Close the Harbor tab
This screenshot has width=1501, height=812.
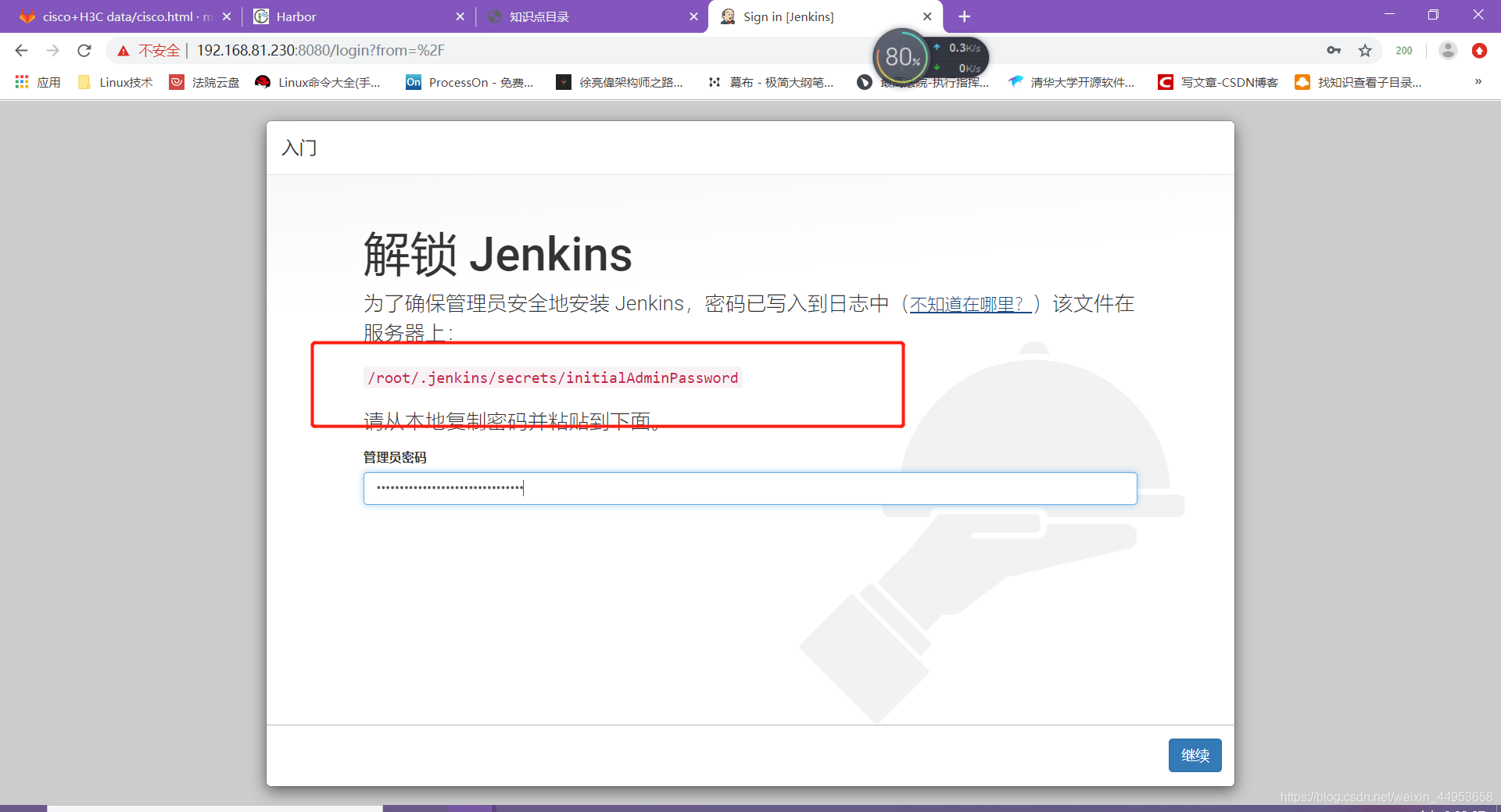pyautogui.click(x=460, y=16)
